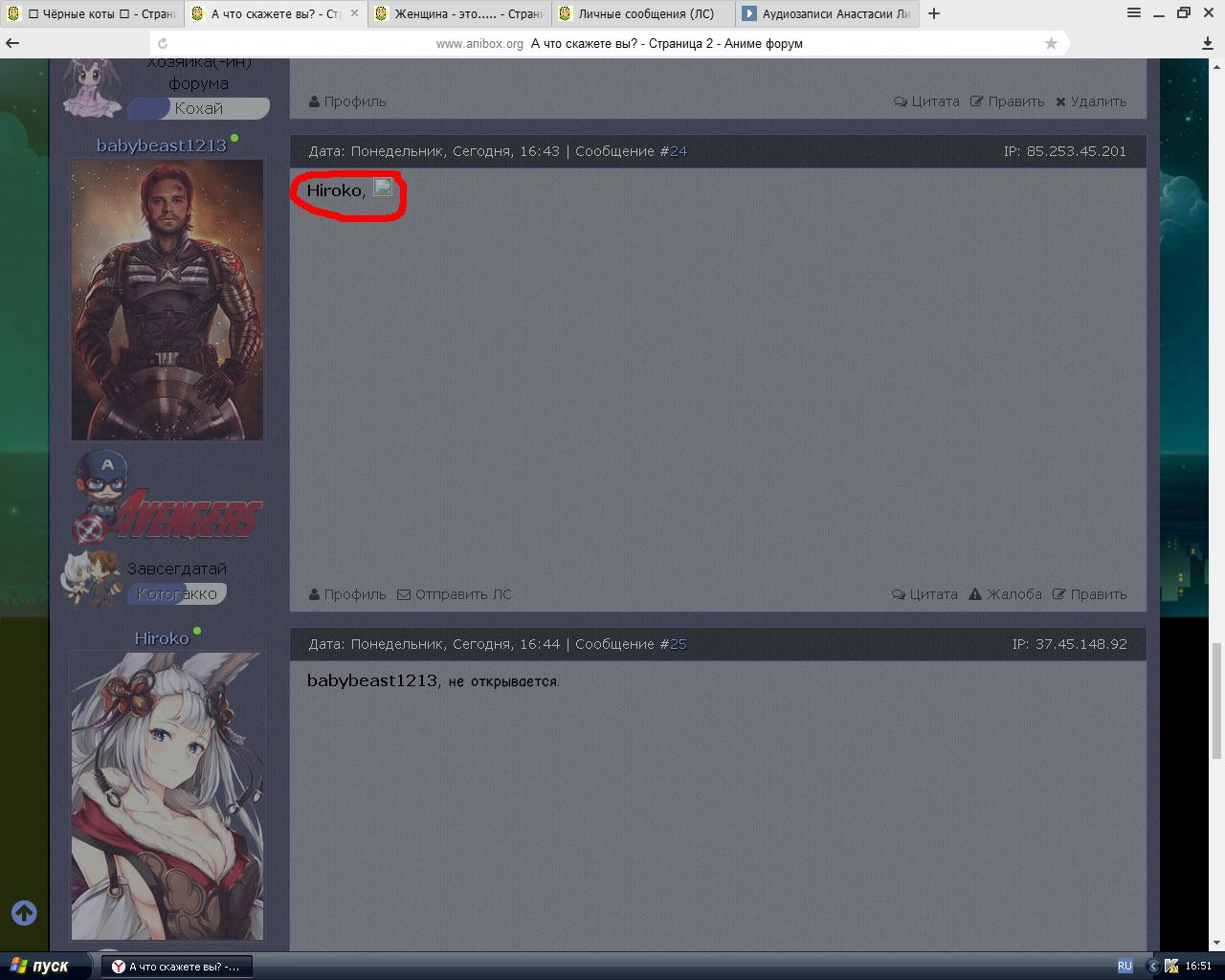The width and height of the screenshot is (1225, 980).
Task: Open the пуск Start menu
Action: [40, 966]
